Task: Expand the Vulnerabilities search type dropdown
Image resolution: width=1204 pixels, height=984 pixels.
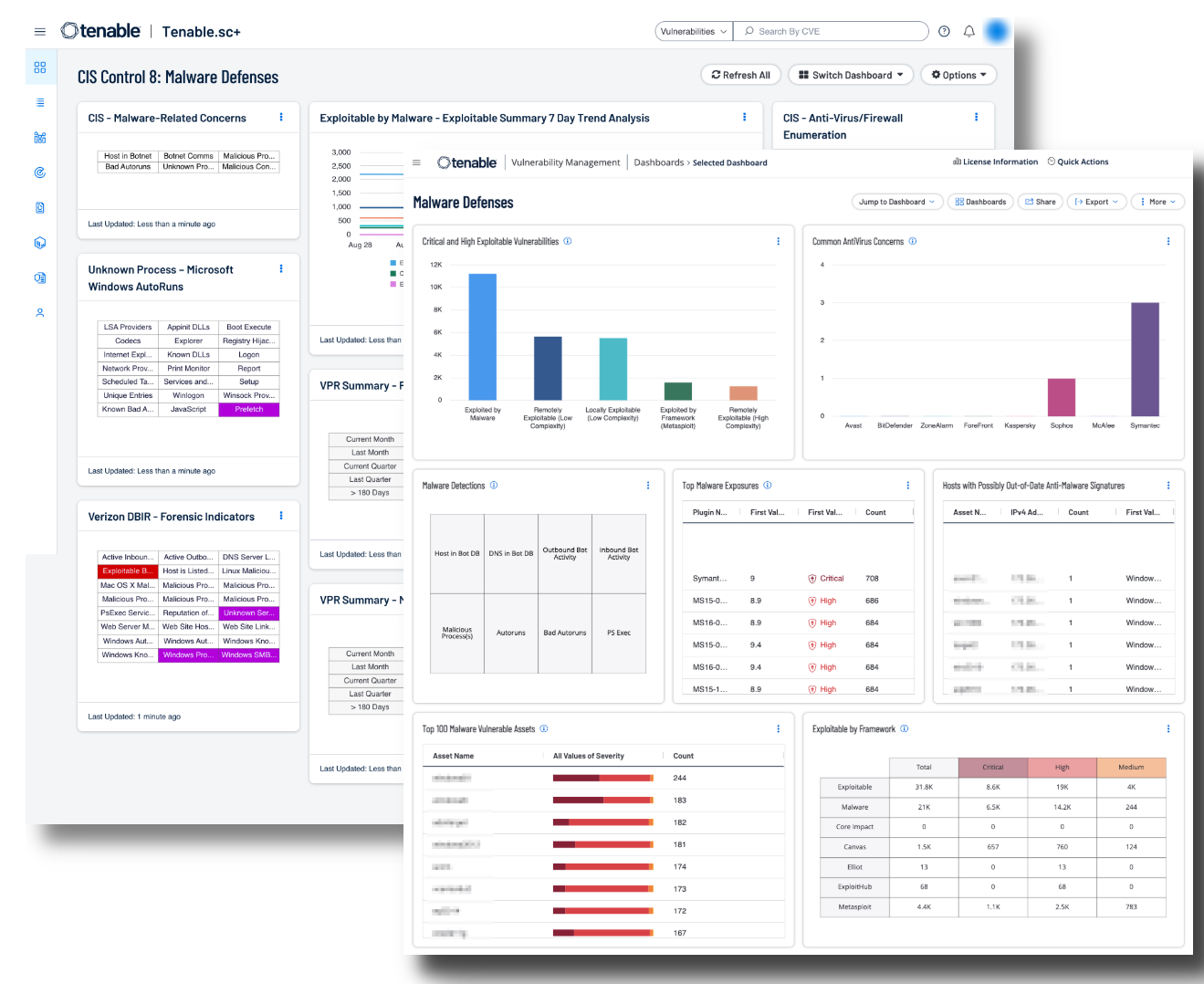Action: pyautogui.click(x=694, y=32)
